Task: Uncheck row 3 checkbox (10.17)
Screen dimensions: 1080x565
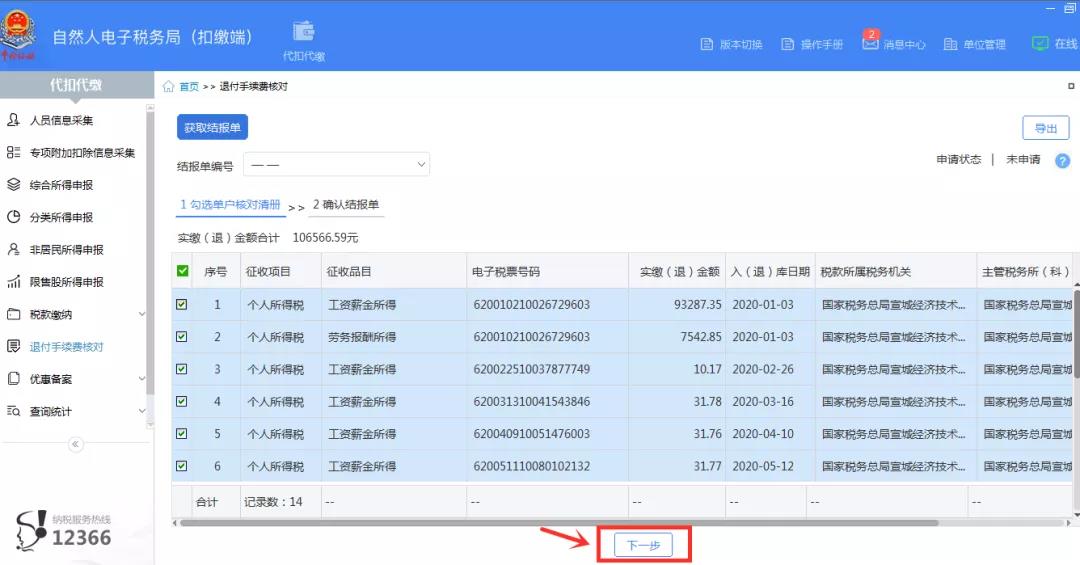Action: (x=182, y=369)
